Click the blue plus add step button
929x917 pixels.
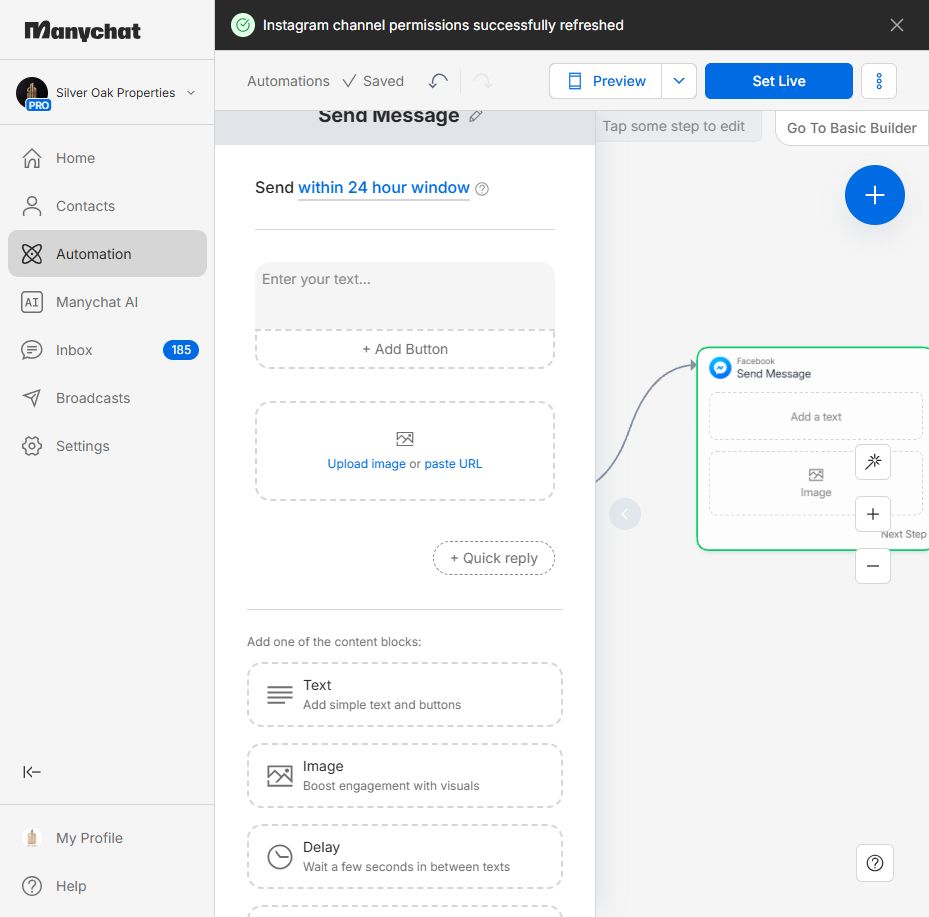[874, 195]
